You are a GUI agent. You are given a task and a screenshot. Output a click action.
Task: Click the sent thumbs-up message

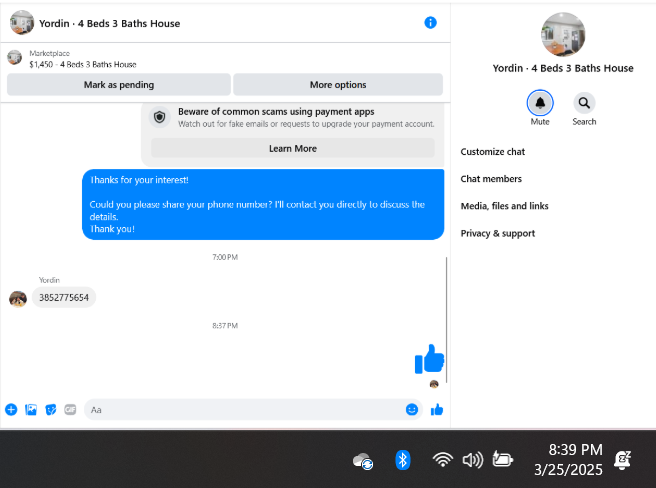pyautogui.click(x=429, y=359)
